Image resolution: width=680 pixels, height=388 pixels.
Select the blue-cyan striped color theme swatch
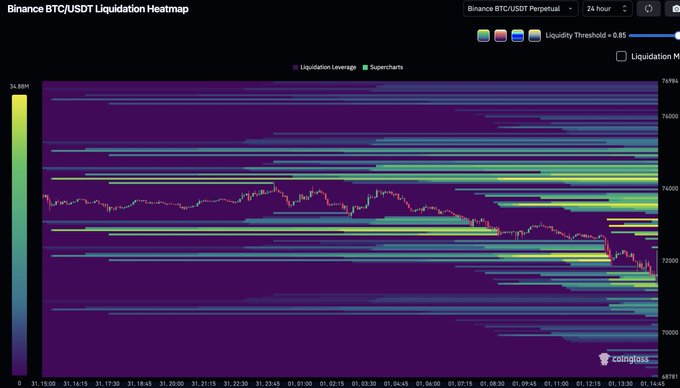[x=517, y=36]
